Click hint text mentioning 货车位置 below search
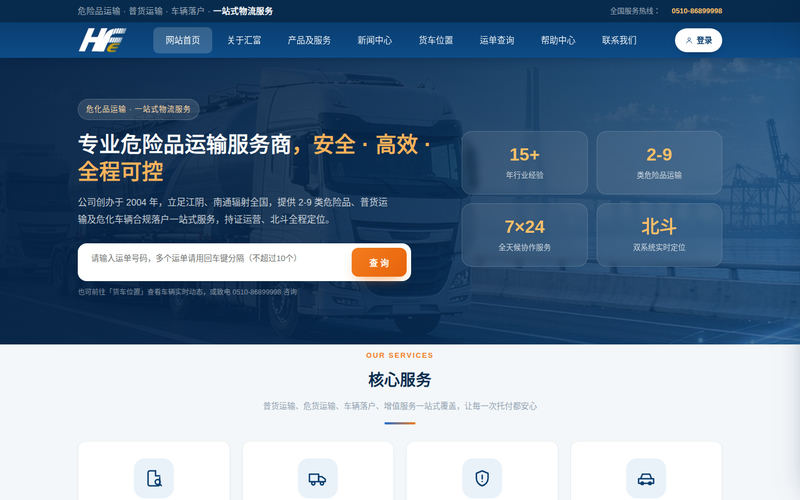Screen dimensions: 800x500 pos(187,292)
